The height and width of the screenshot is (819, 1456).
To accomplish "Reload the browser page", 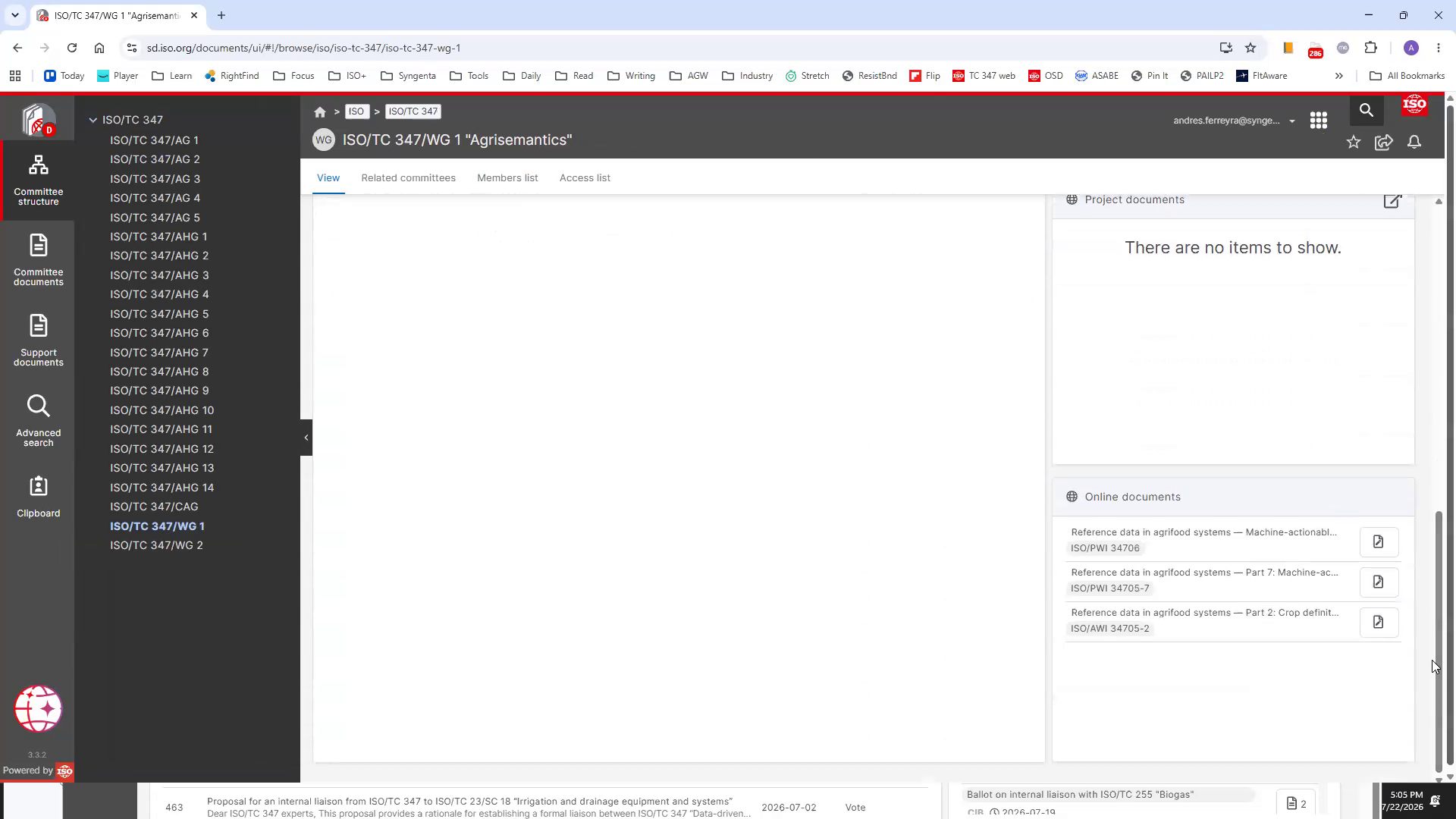I will pyautogui.click(x=72, y=48).
